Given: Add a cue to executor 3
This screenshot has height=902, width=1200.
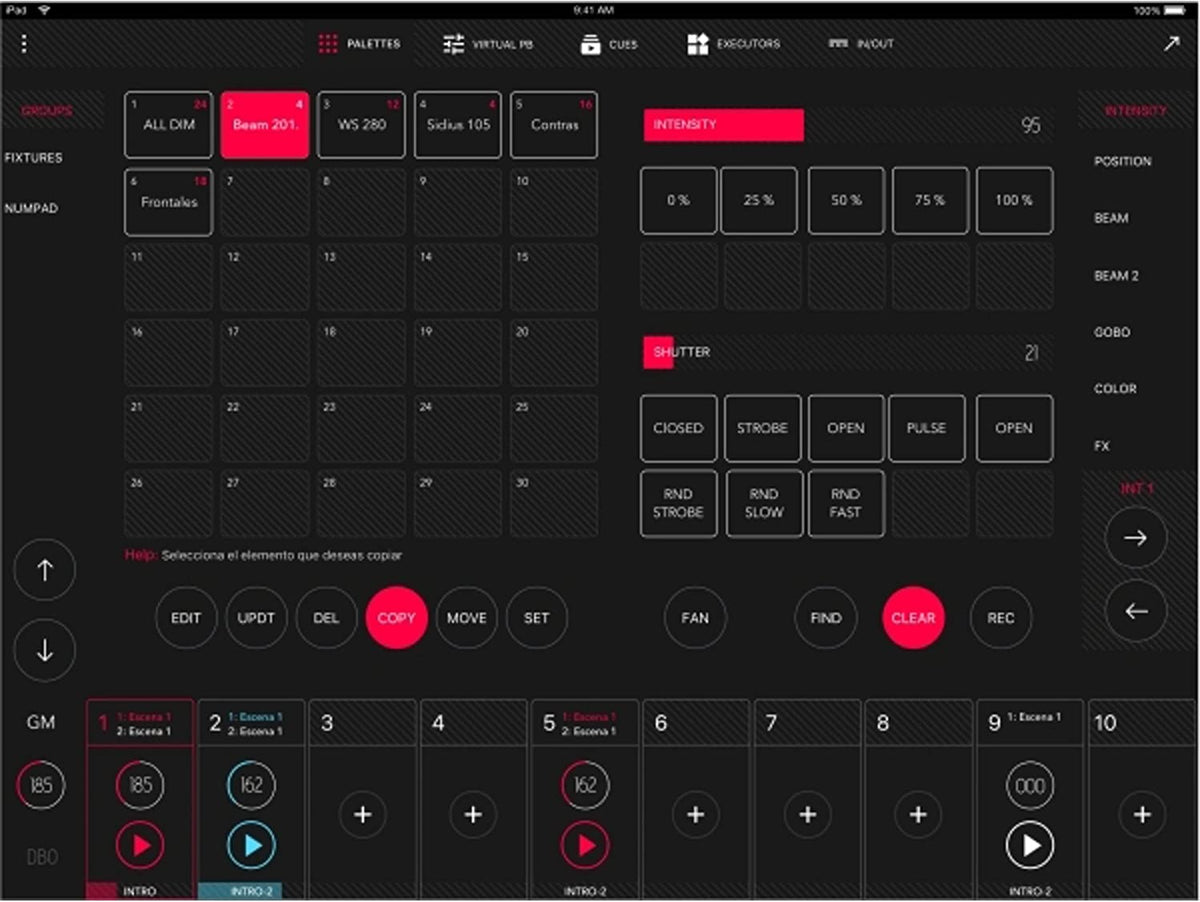Looking at the screenshot, I should click(363, 815).
